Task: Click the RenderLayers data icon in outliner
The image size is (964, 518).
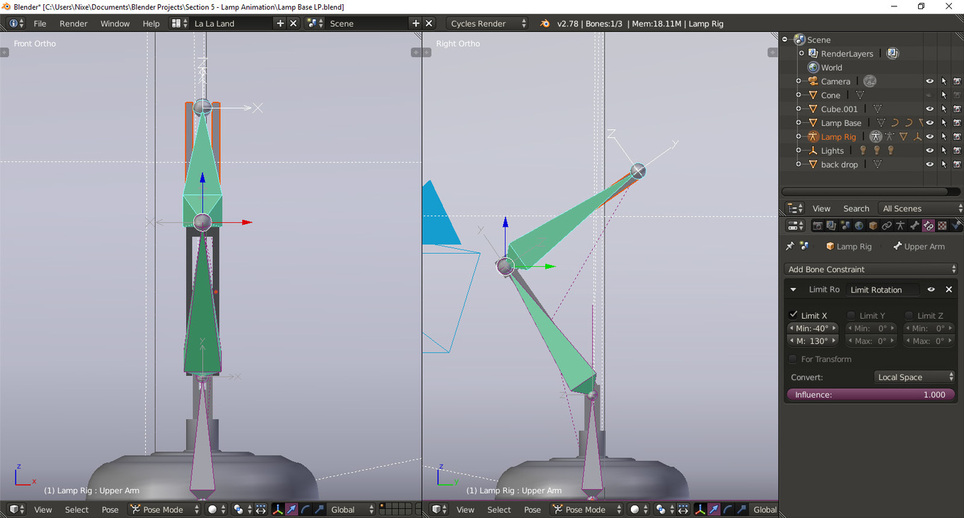Action: 893,53
